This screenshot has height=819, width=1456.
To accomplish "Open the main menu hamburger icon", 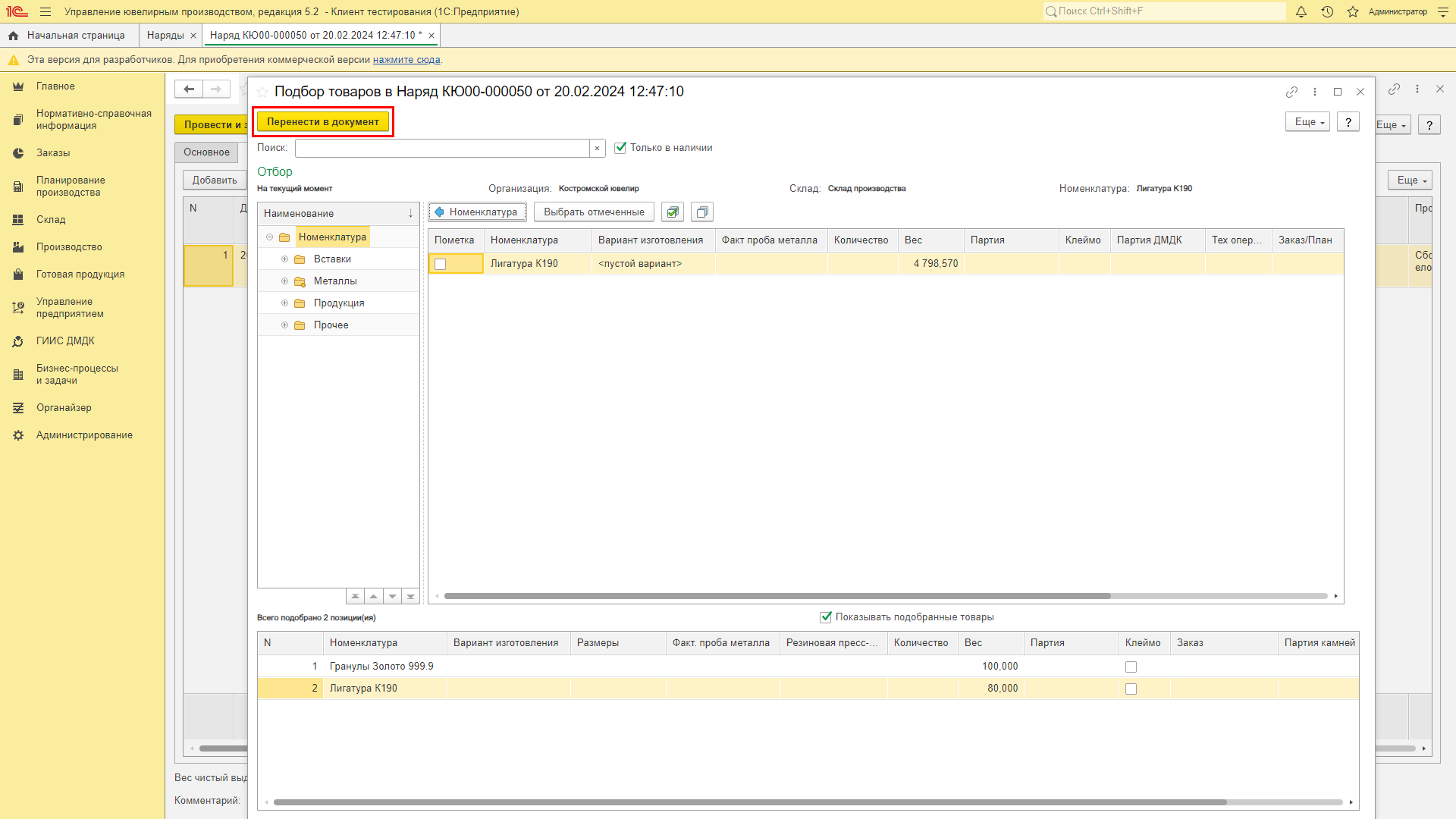I will [45, 12].
